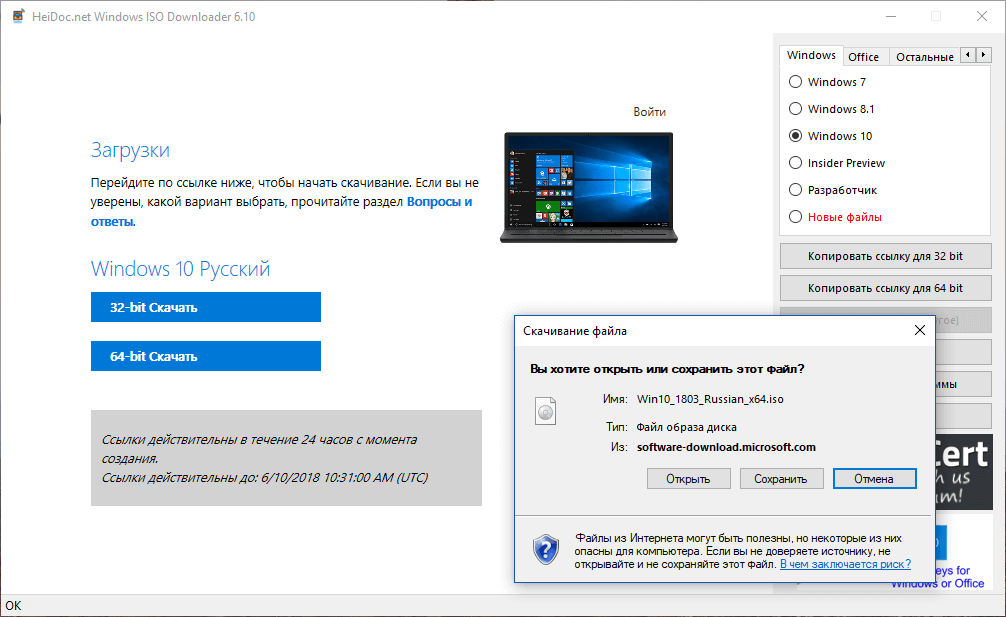Click the Войти sign-in link
The image size is (1006, 617).
[x=649, y=111]
